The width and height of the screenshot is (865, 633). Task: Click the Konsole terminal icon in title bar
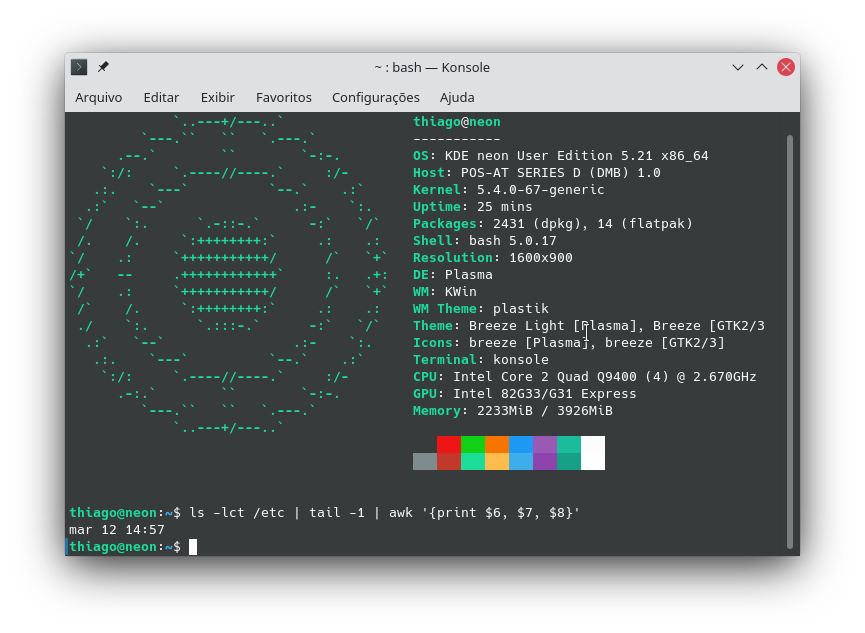pos(79,67)
